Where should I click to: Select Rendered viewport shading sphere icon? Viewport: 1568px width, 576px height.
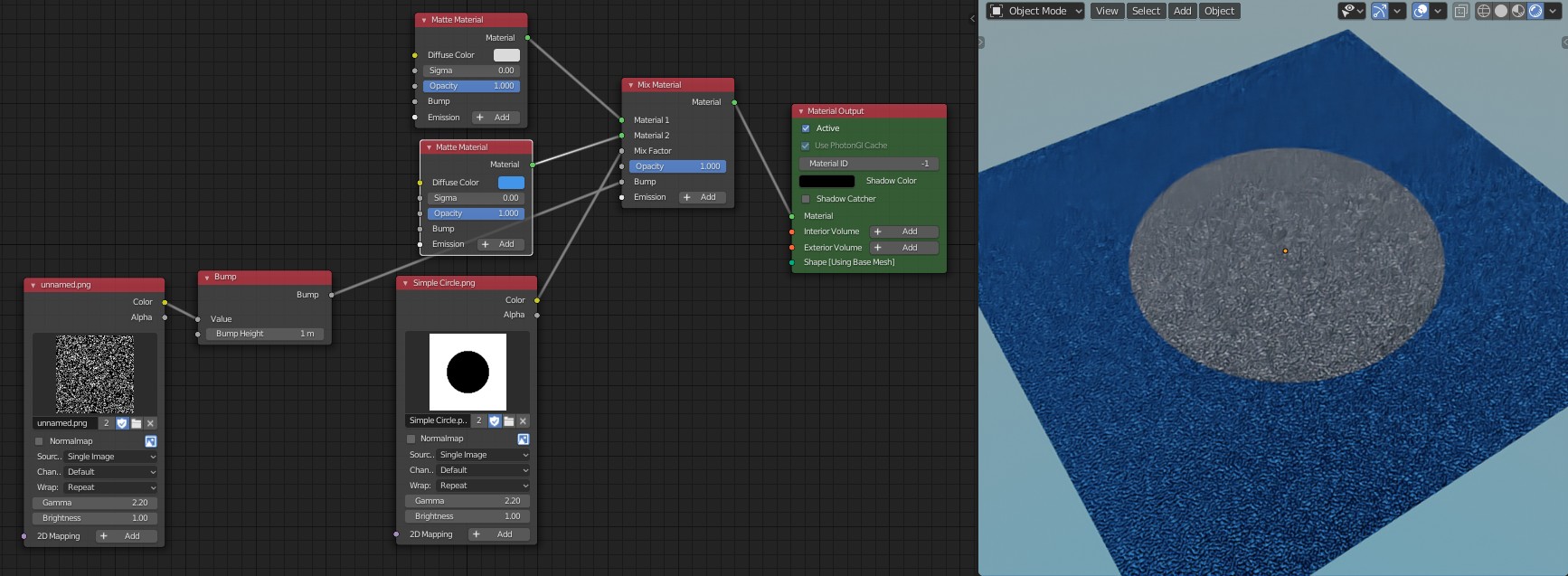1535,11
